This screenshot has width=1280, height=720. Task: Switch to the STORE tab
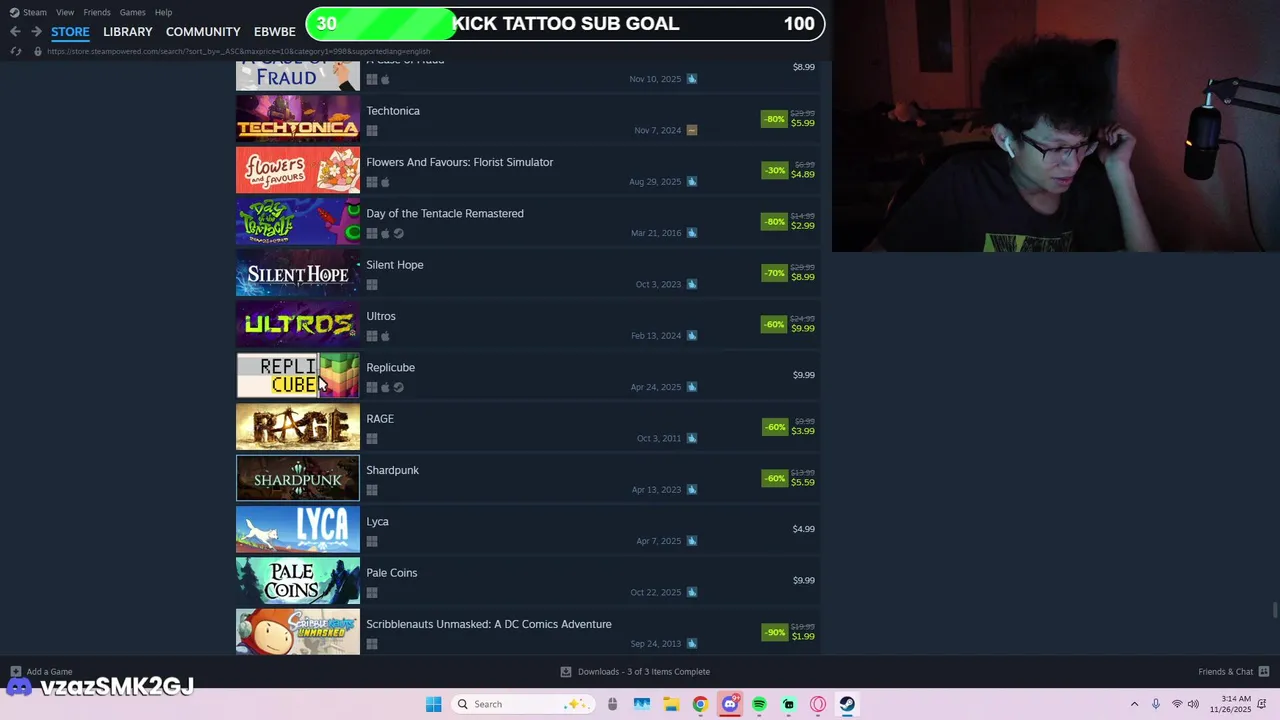coord(70,31)
